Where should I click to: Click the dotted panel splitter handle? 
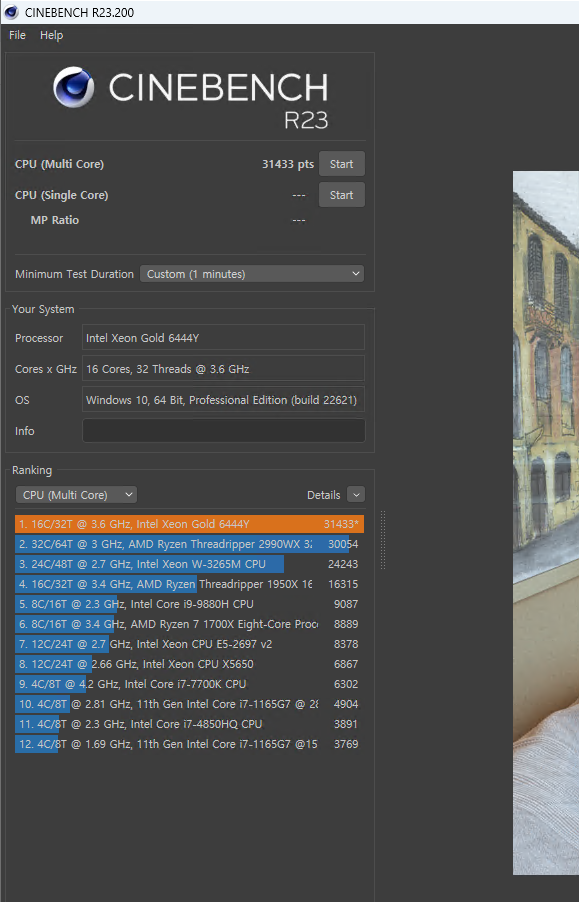383,540
